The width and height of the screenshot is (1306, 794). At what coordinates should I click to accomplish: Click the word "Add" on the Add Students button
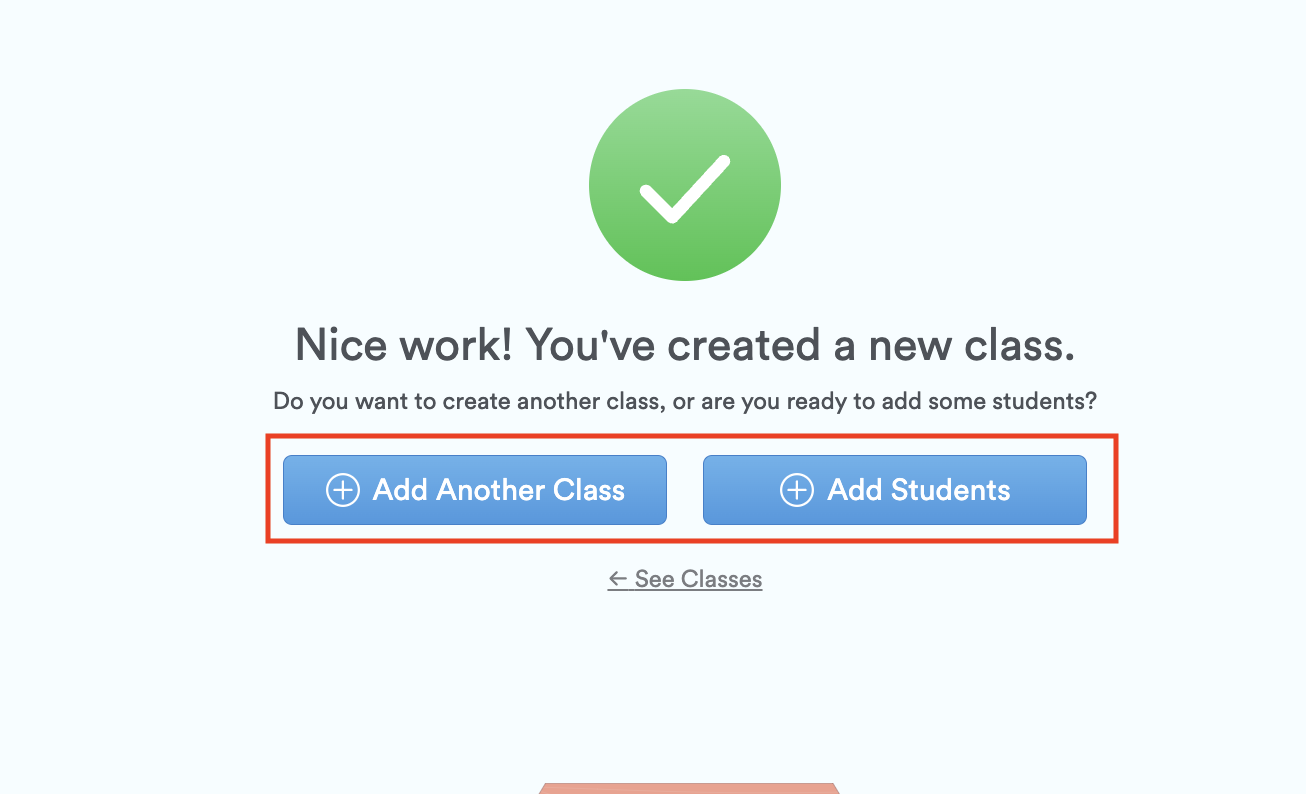click(854, 490)
